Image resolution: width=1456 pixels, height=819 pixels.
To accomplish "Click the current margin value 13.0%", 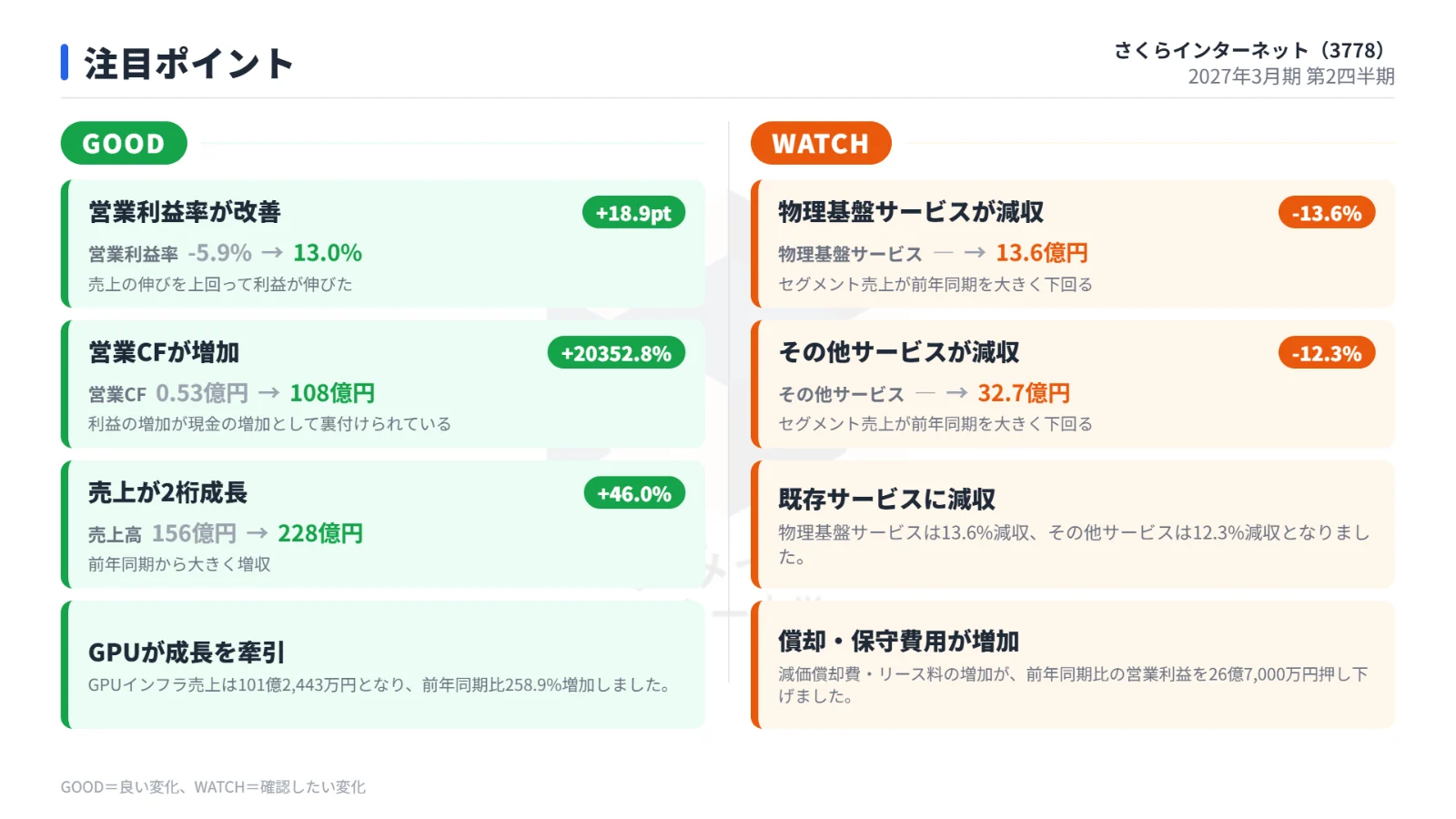I will (328, 253).
